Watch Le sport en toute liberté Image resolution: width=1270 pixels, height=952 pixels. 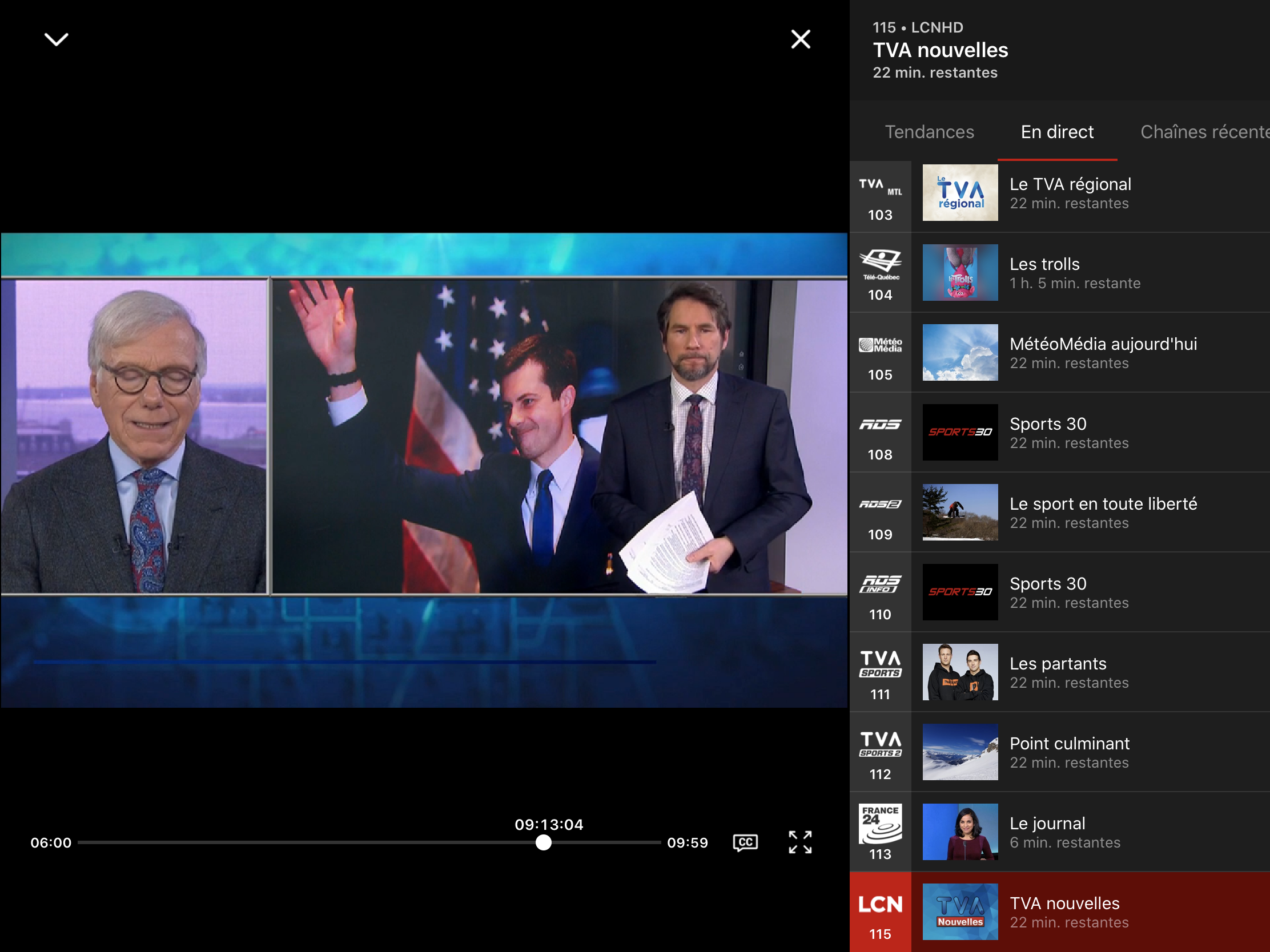[x=1103, y=503]
